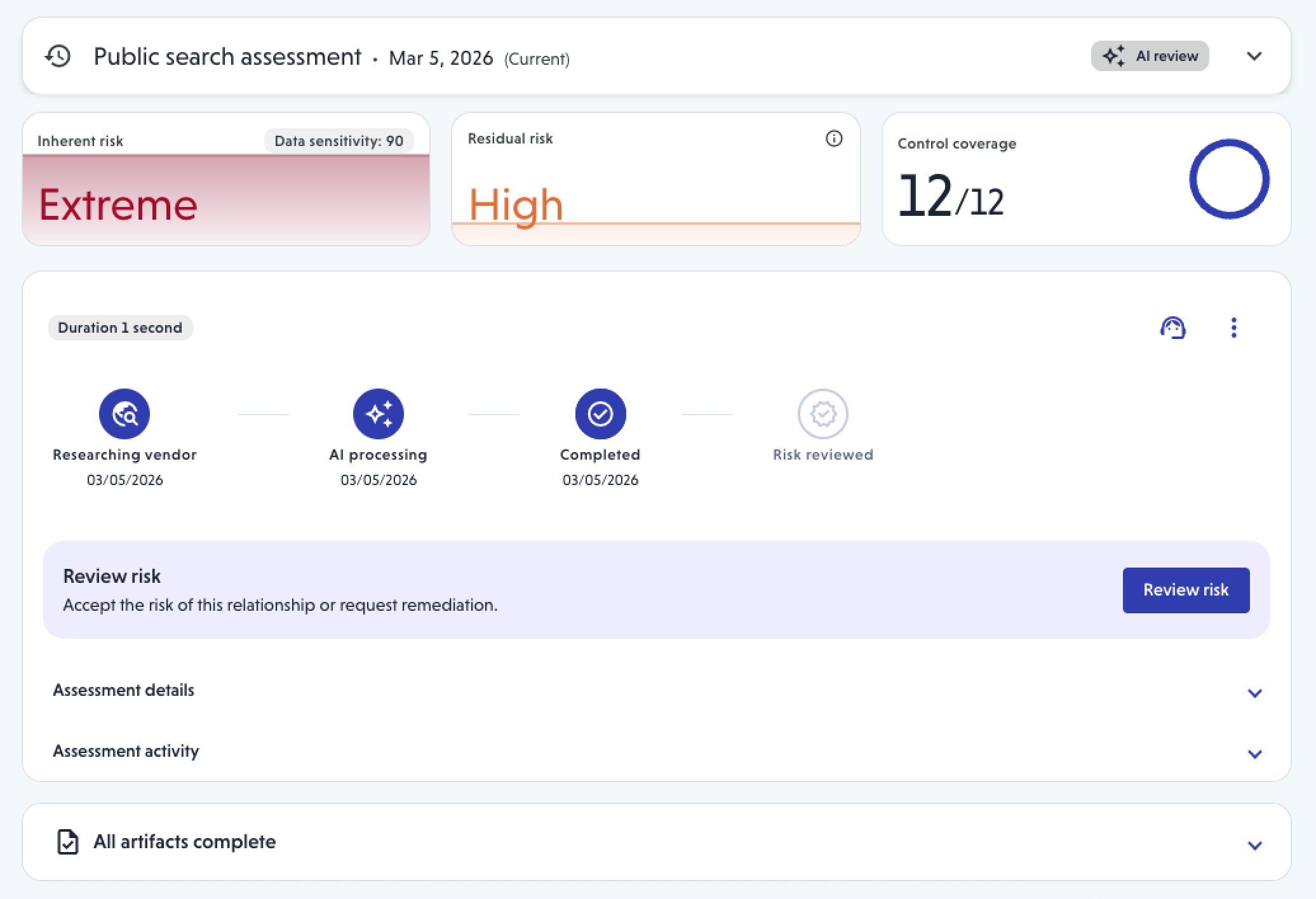Click the Data sensitivity: 90 badge
This screenshot has height=899, width=1316.
[339, 141]
